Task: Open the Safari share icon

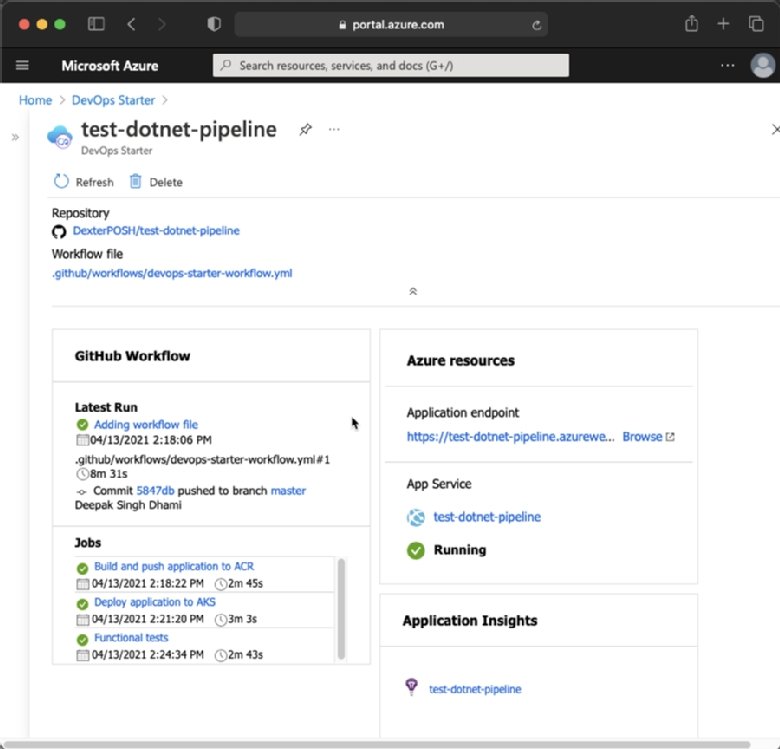Action: coord(691,23)
